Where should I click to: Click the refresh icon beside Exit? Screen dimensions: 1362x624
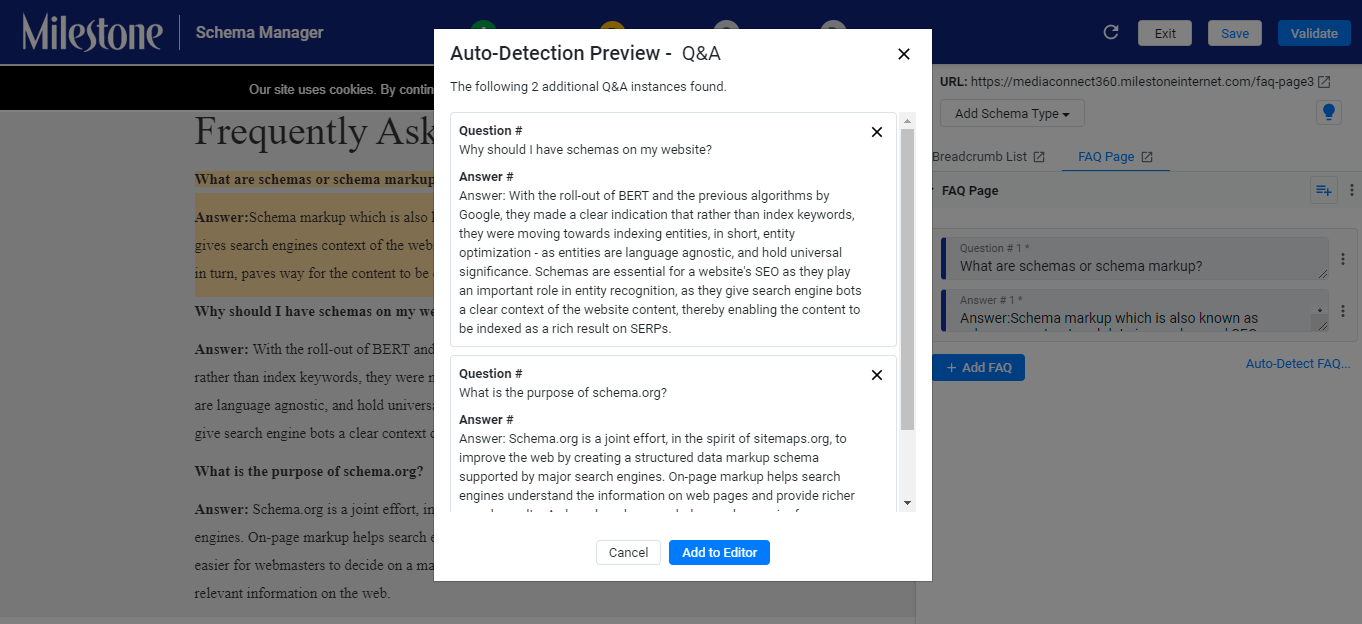[x=1110, y=33]
